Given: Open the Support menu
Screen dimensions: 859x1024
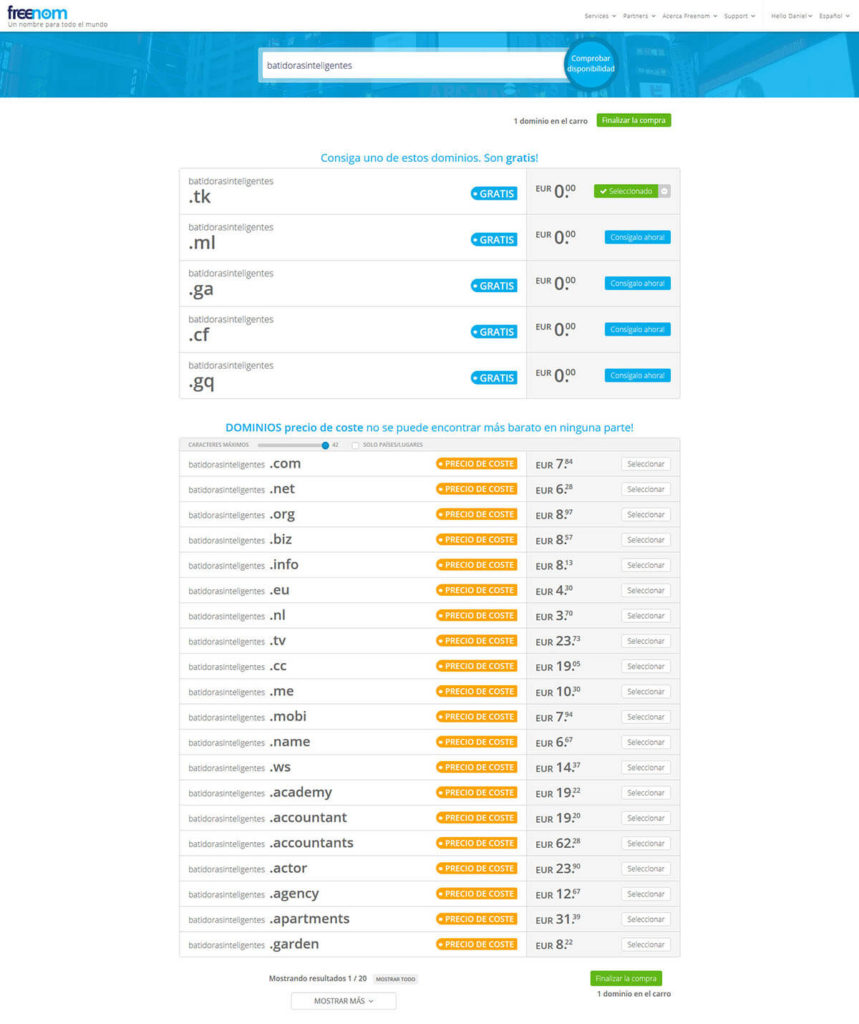Looking at the screenshot, I should pos(739,16).
